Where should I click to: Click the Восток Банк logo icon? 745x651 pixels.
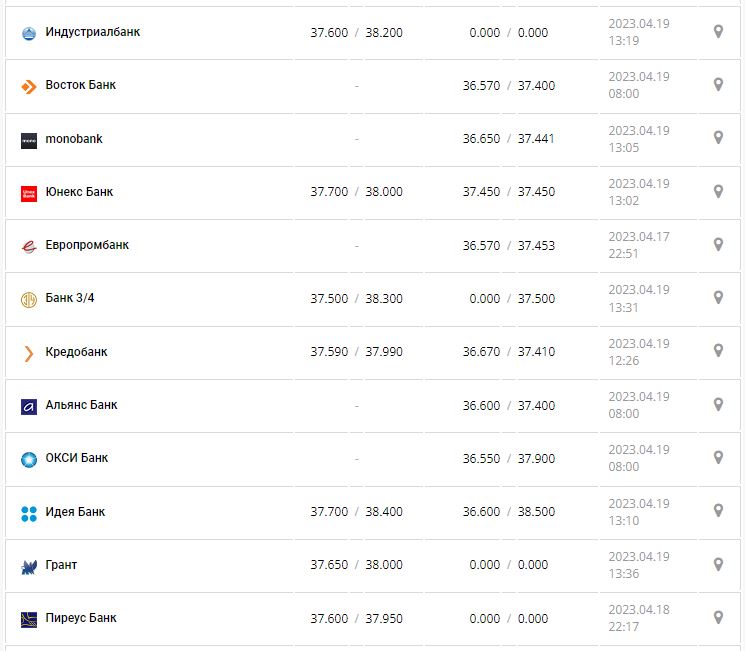click(29, 86)
